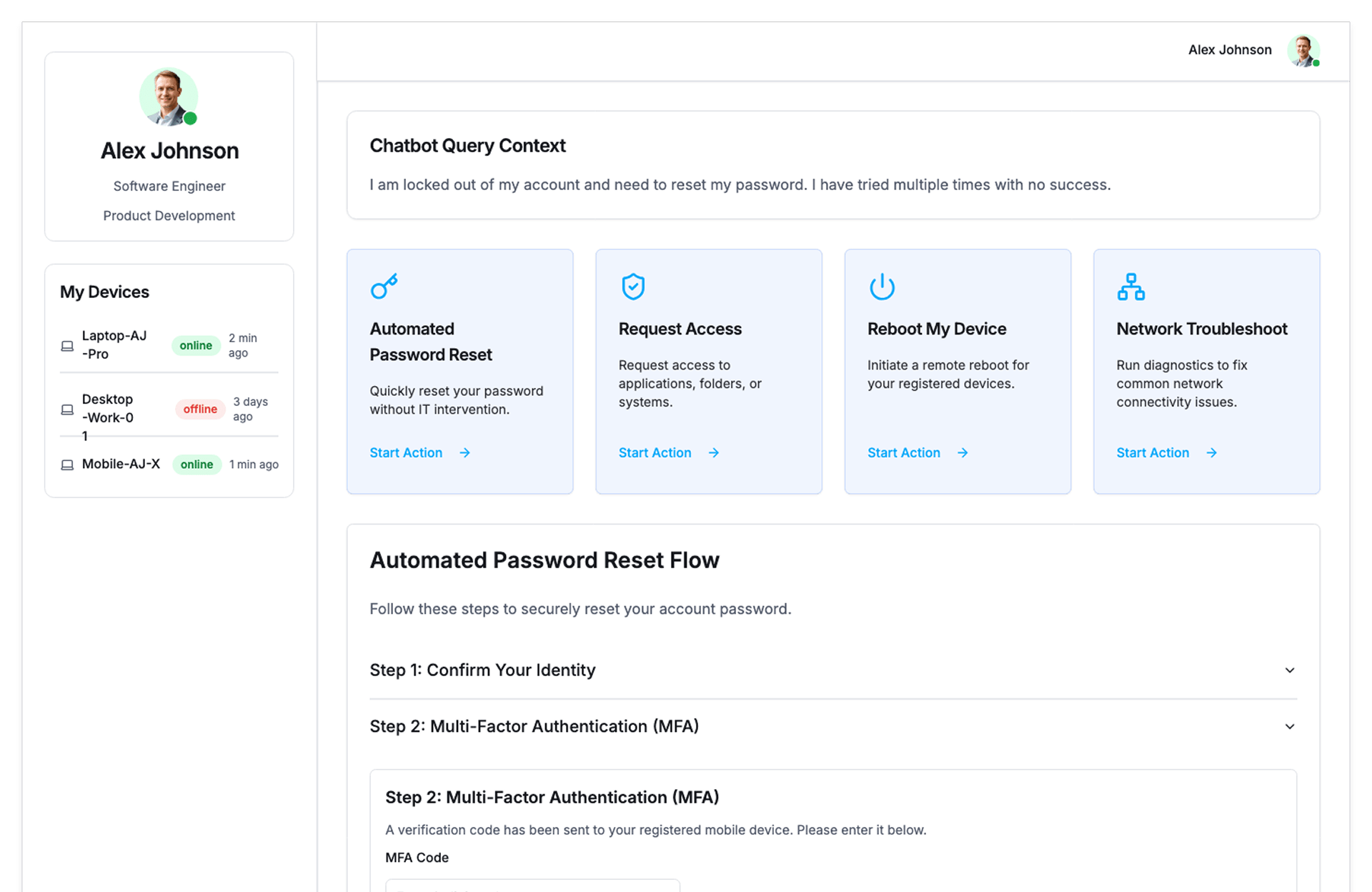Click the offline badge for Desktop-Work-01
The height and width of the screenshot is (892, 1372).
[x=200, y=410]
